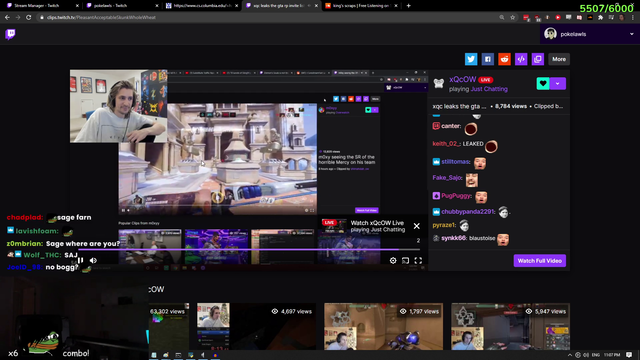Viewport: 640px width, 360px height.
Task: Dismiss the Watch xQcOW Live banner
Action: (416, 226)
